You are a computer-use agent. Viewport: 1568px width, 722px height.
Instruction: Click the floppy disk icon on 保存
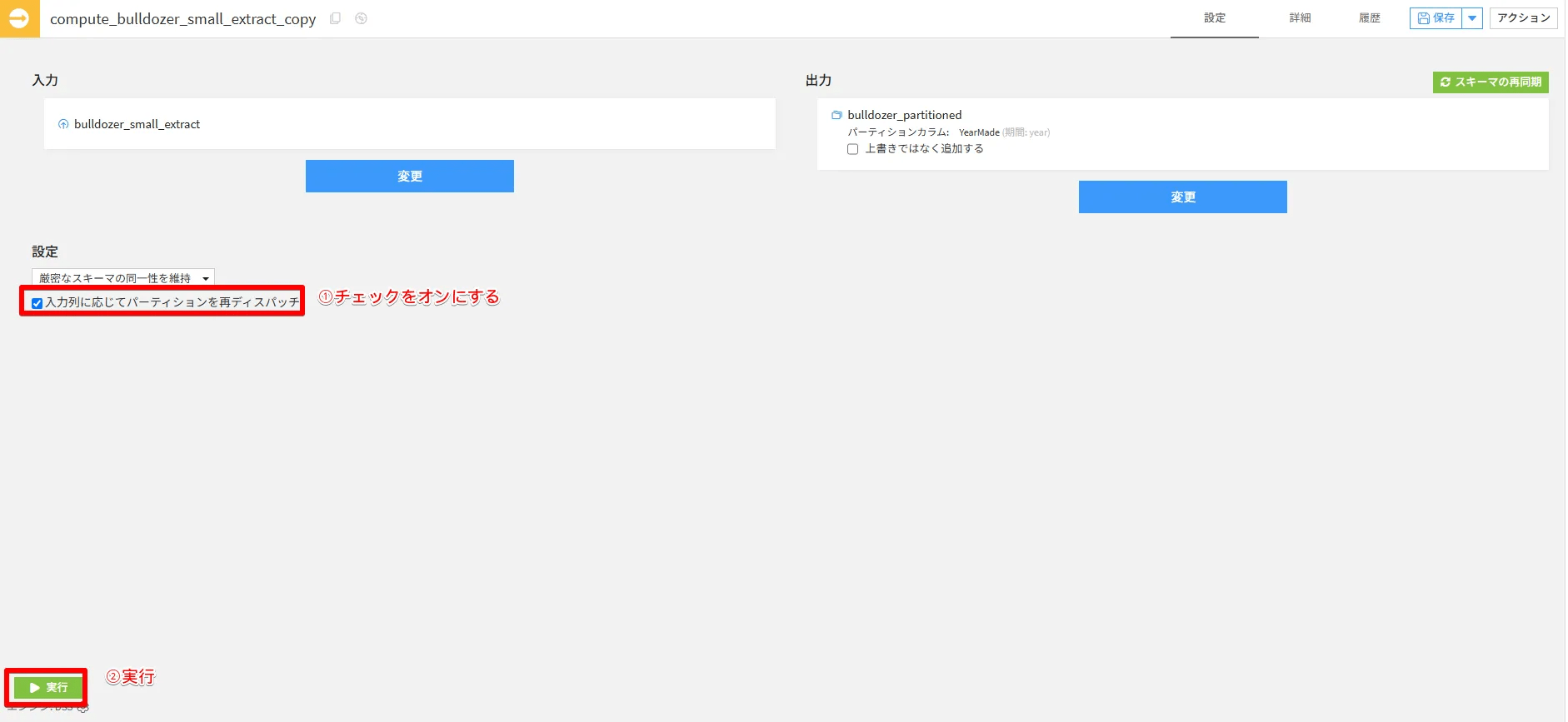(x=1423, y=17)
